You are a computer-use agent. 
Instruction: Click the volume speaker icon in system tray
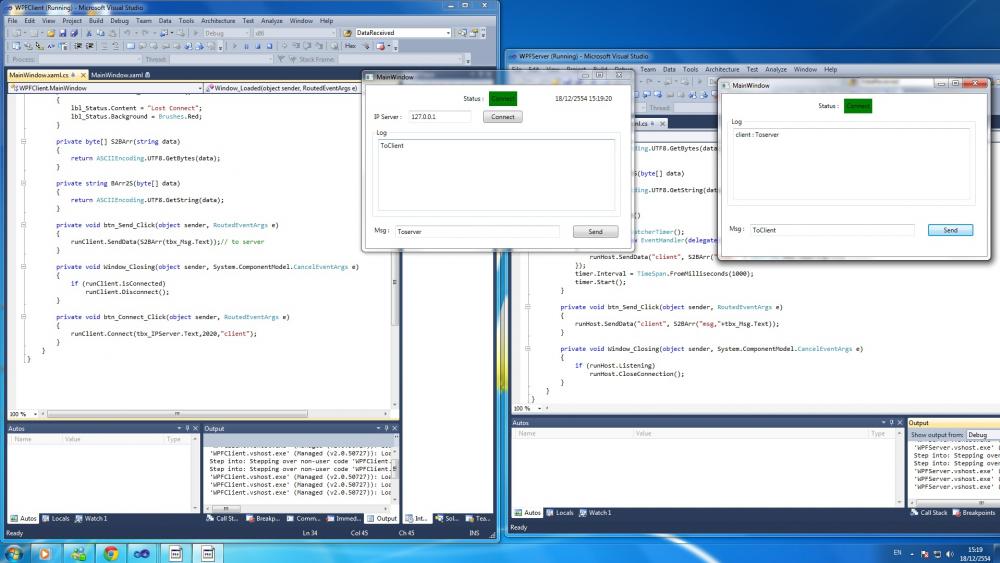tap(949, 552)
